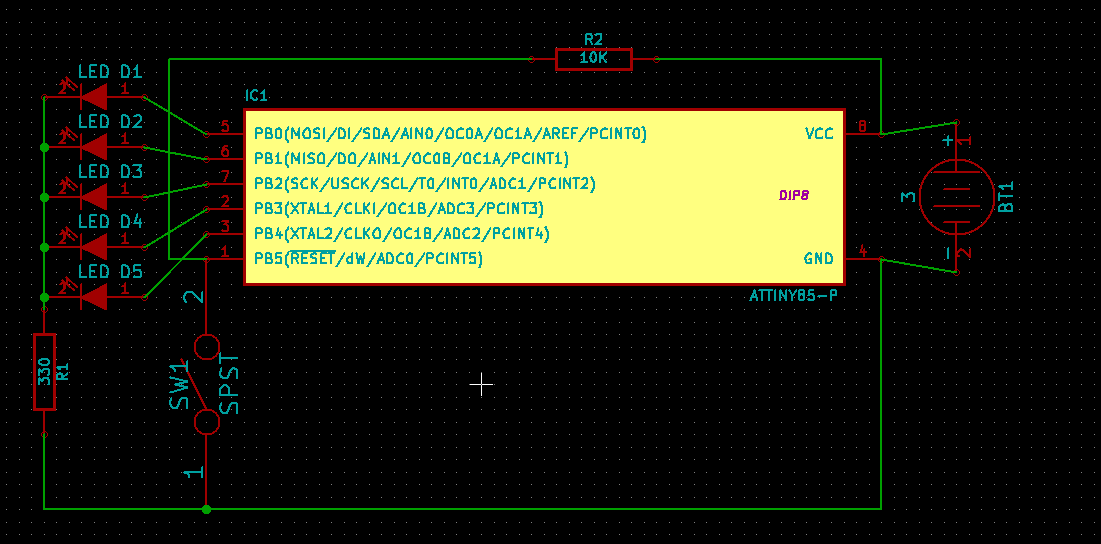Select the LED D5 diode symbol
The height and width of the screenshot is (544, 1101).
(x=94, y=296)
